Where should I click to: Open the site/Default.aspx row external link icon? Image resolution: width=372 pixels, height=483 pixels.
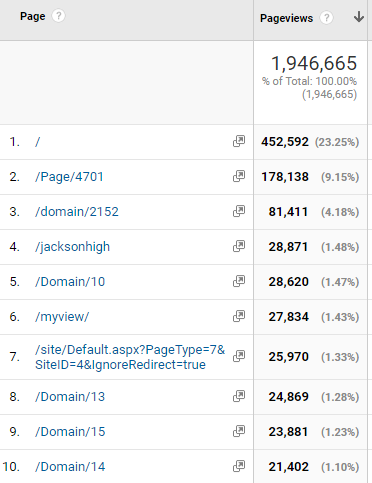(239, 356)
